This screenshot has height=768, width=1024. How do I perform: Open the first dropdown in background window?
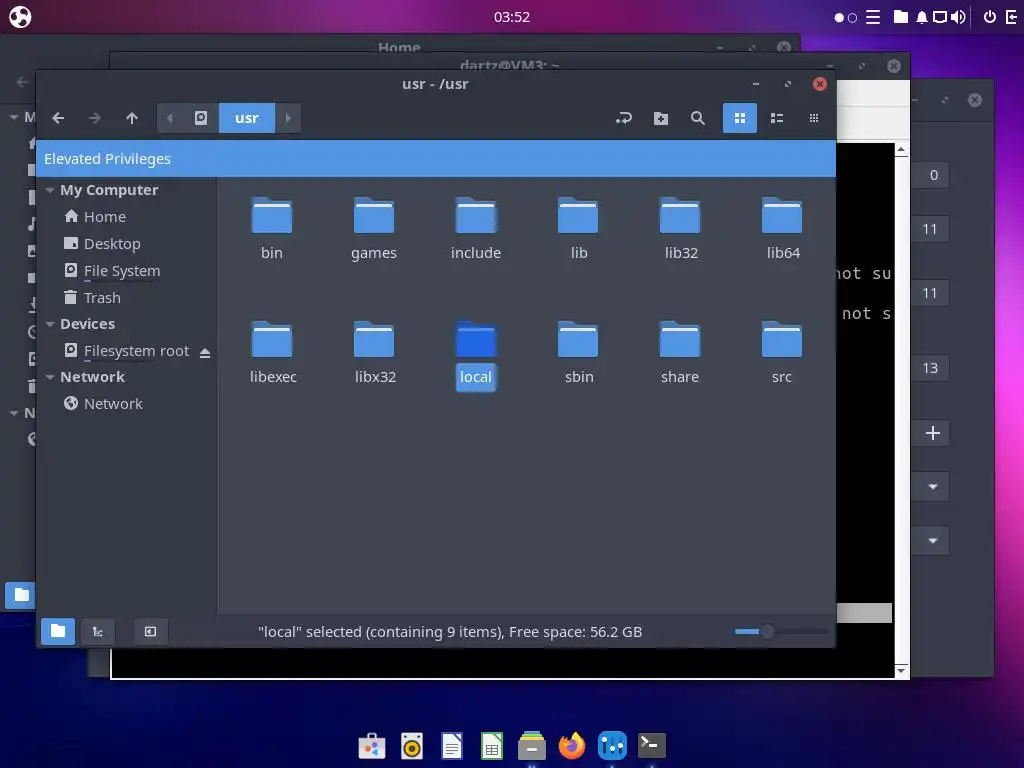click(x=933, y=487)
